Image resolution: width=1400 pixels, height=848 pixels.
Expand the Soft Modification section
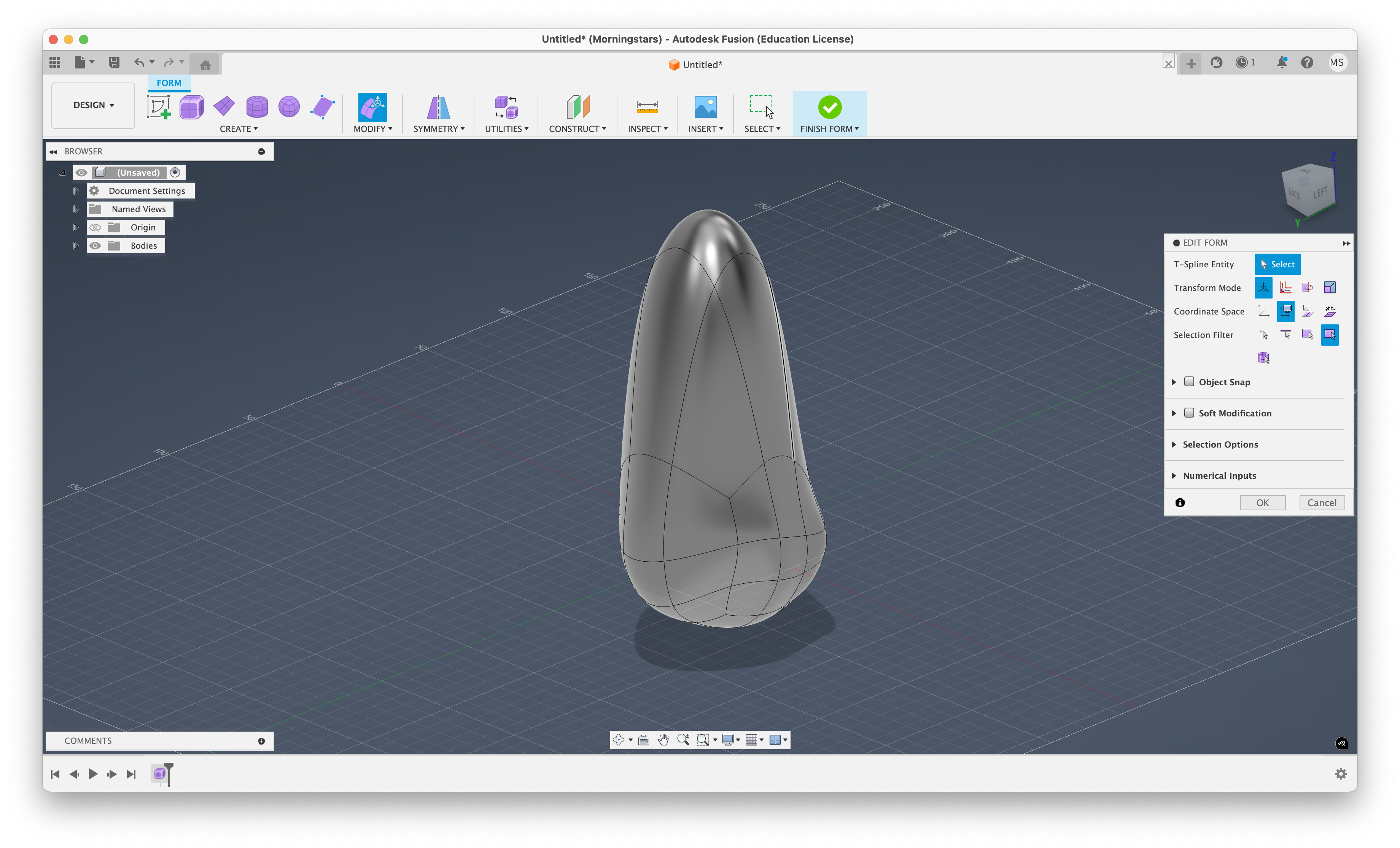1173,413
